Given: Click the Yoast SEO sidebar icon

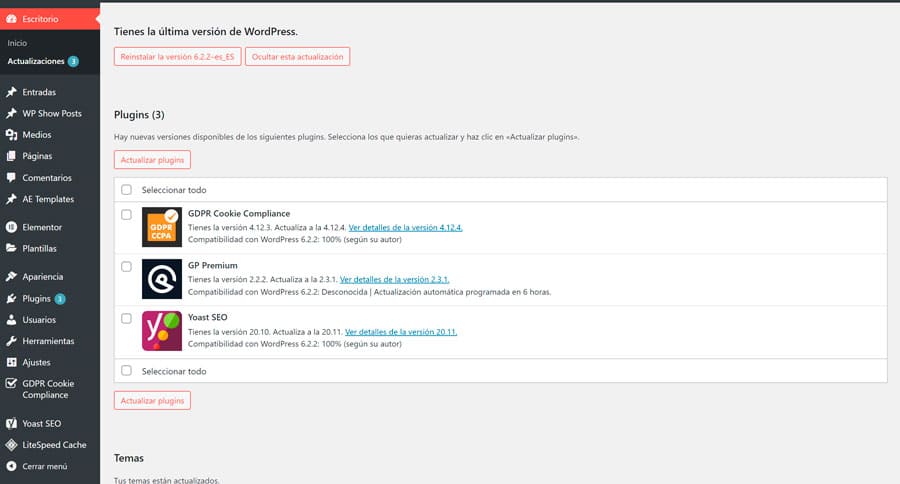Looking at the screenshot, I should tap(11, 424).
